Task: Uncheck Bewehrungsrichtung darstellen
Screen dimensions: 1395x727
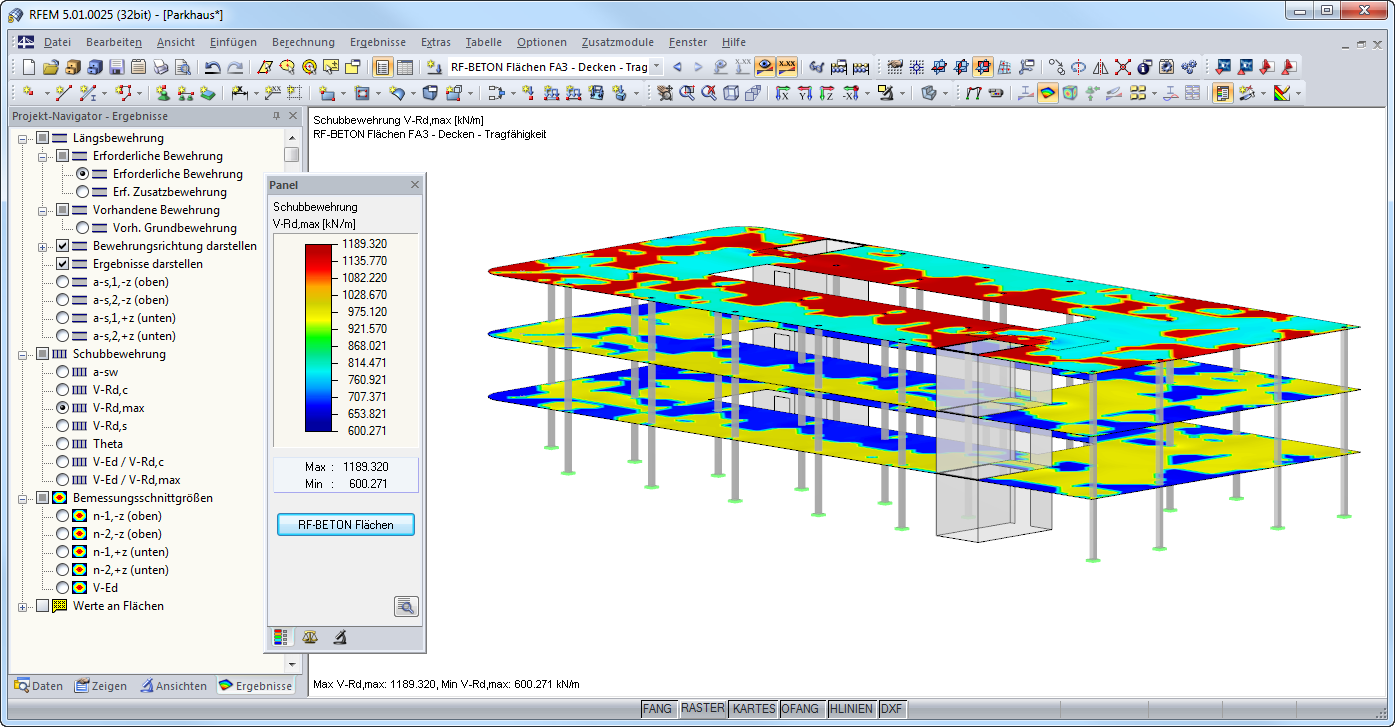Action: 62,246
